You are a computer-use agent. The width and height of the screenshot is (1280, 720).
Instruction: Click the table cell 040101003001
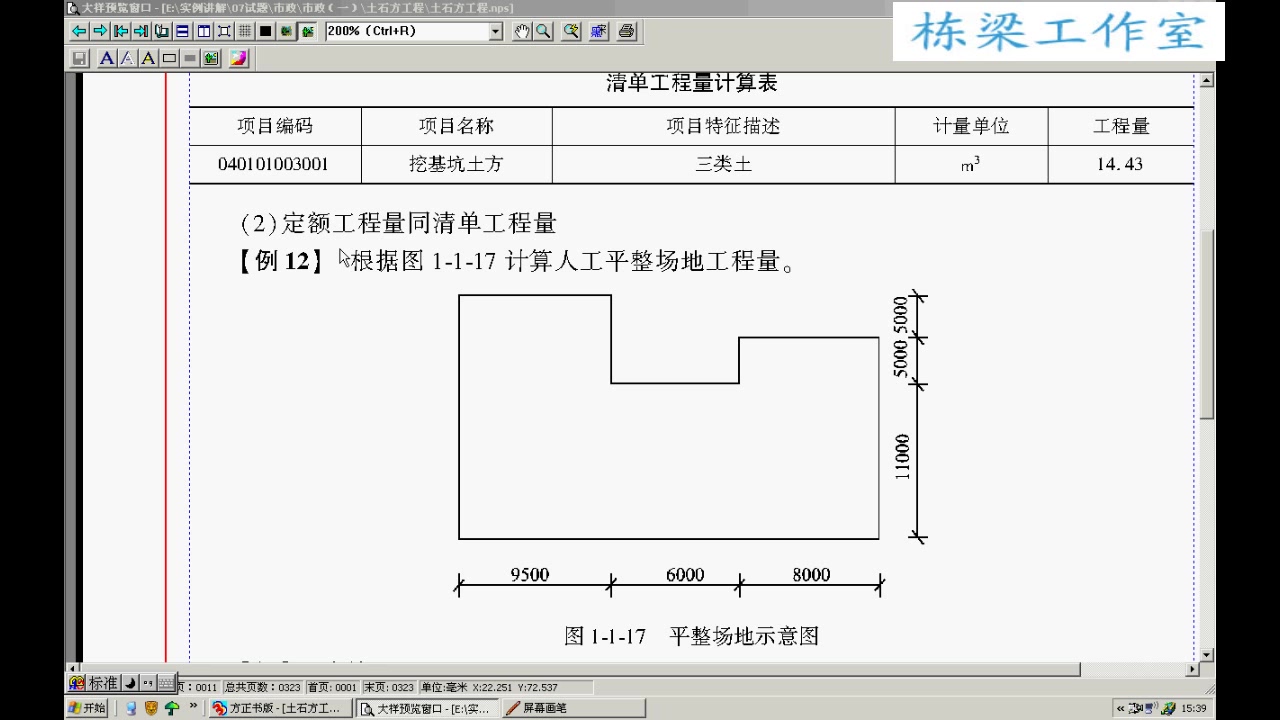click(273, 164)
